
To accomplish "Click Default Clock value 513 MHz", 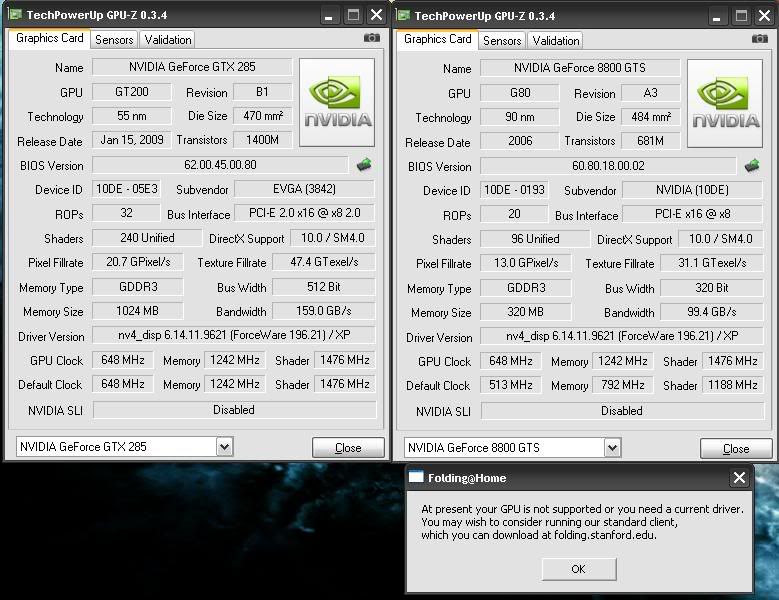I will (511, 385).
